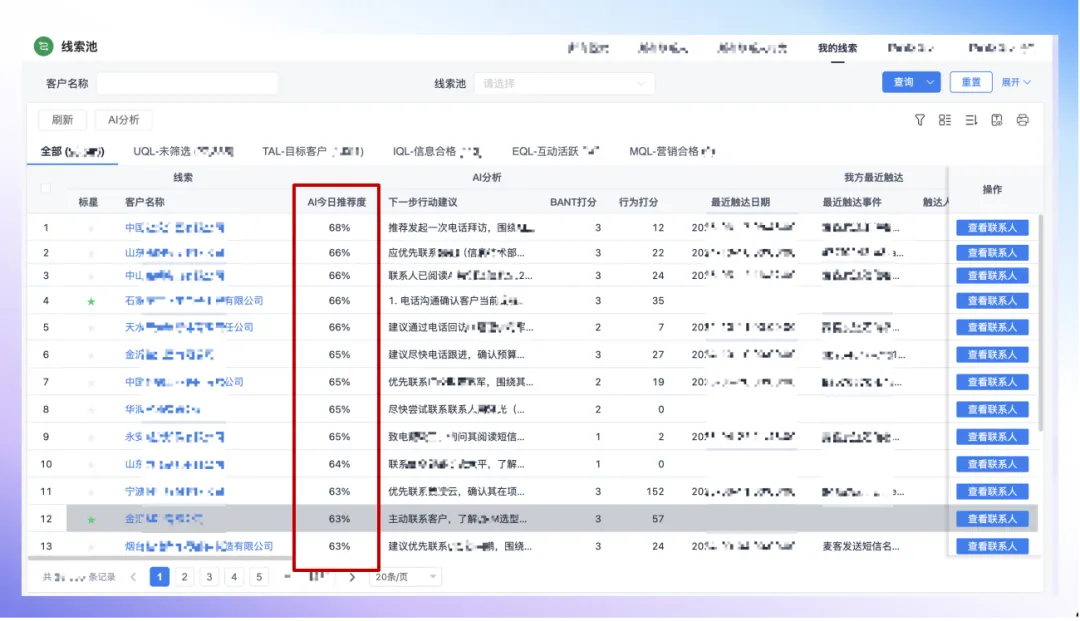Select the IQL-信息合格 tab
Viewport: 1080px width, 621px height.
437,151
